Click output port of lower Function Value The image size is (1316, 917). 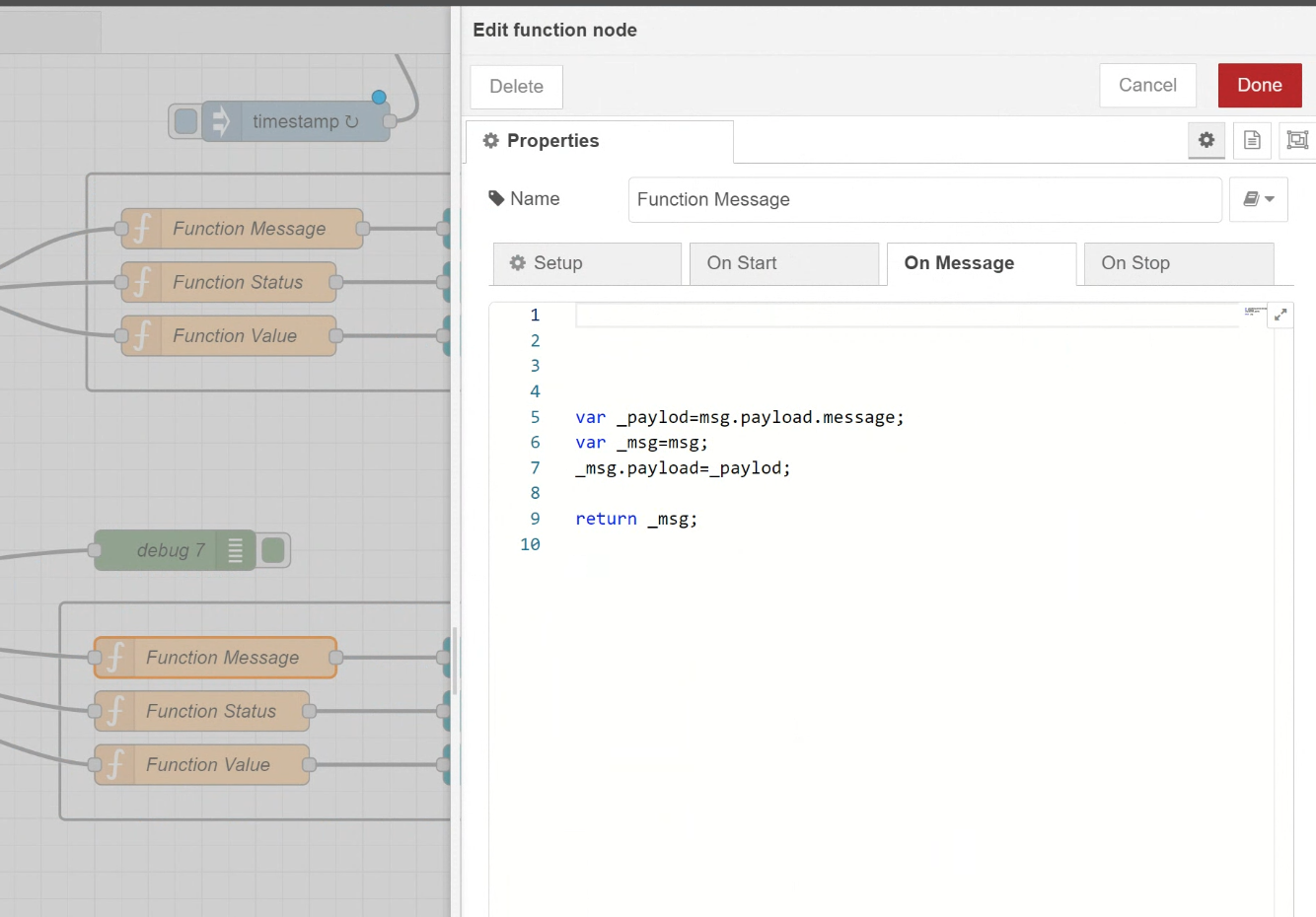coord(309,765)
